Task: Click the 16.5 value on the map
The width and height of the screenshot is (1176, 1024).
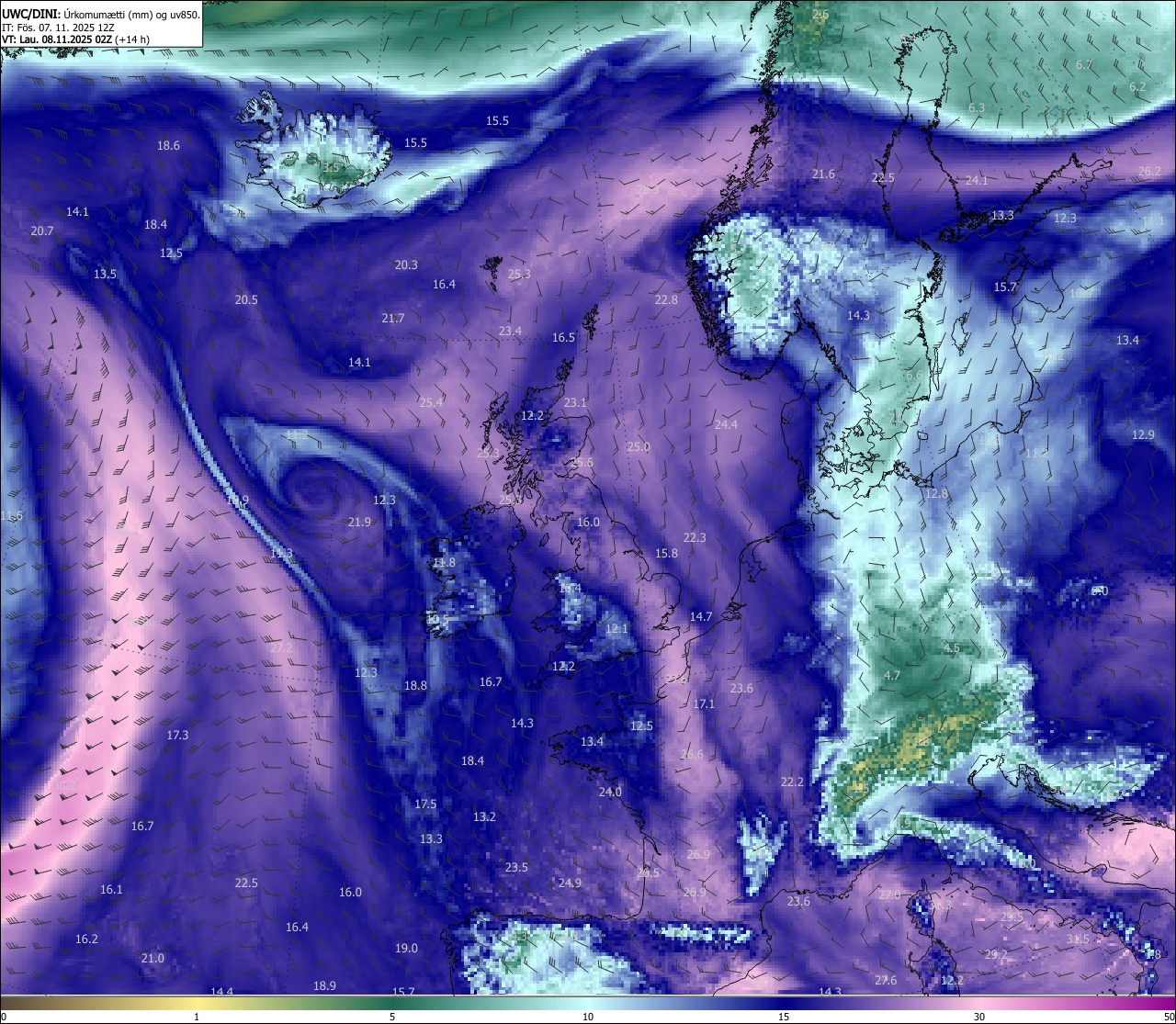Action: point(563,337)
